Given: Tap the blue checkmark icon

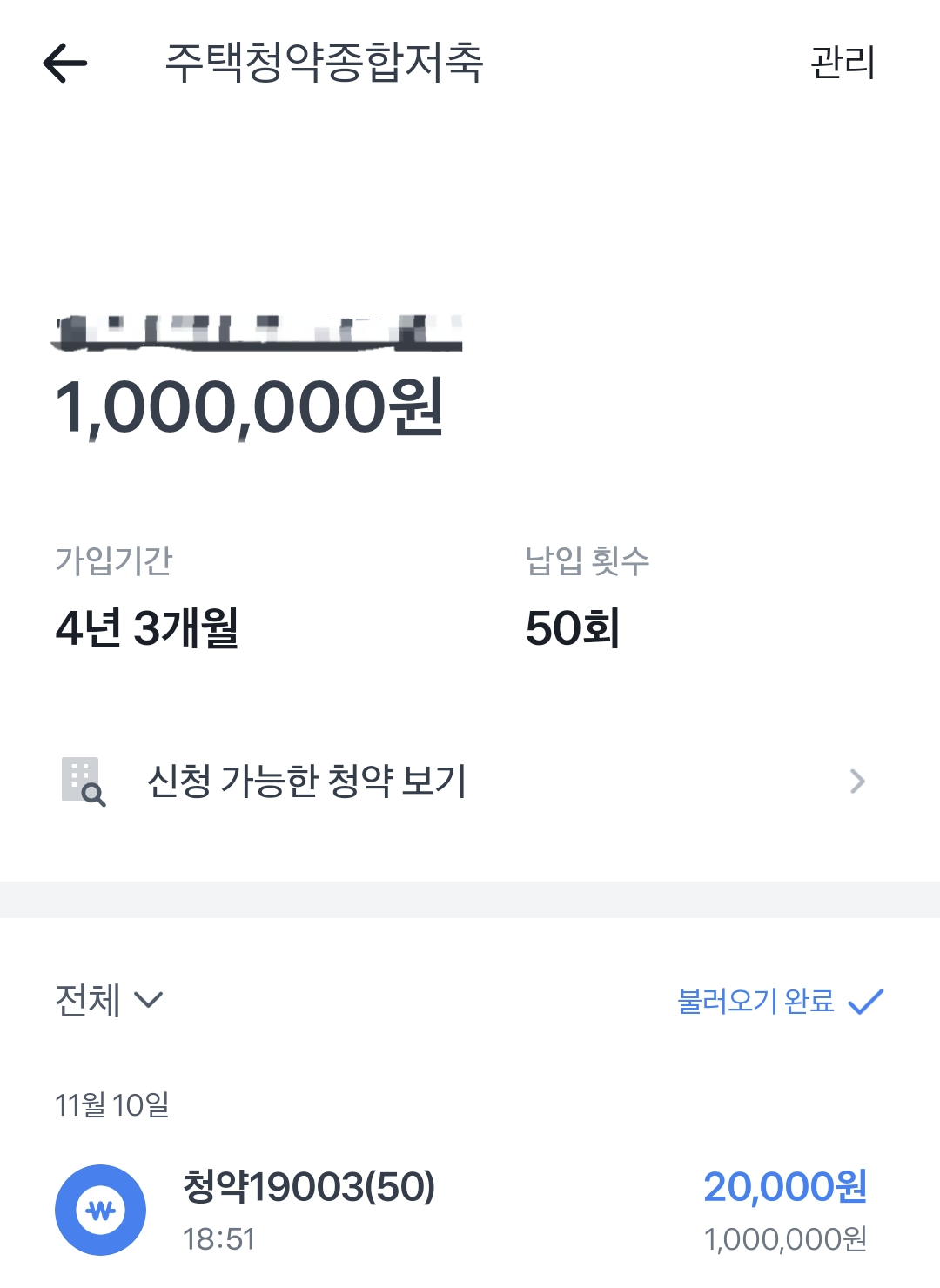Looking at the screenshot, I should (866, 1002).
